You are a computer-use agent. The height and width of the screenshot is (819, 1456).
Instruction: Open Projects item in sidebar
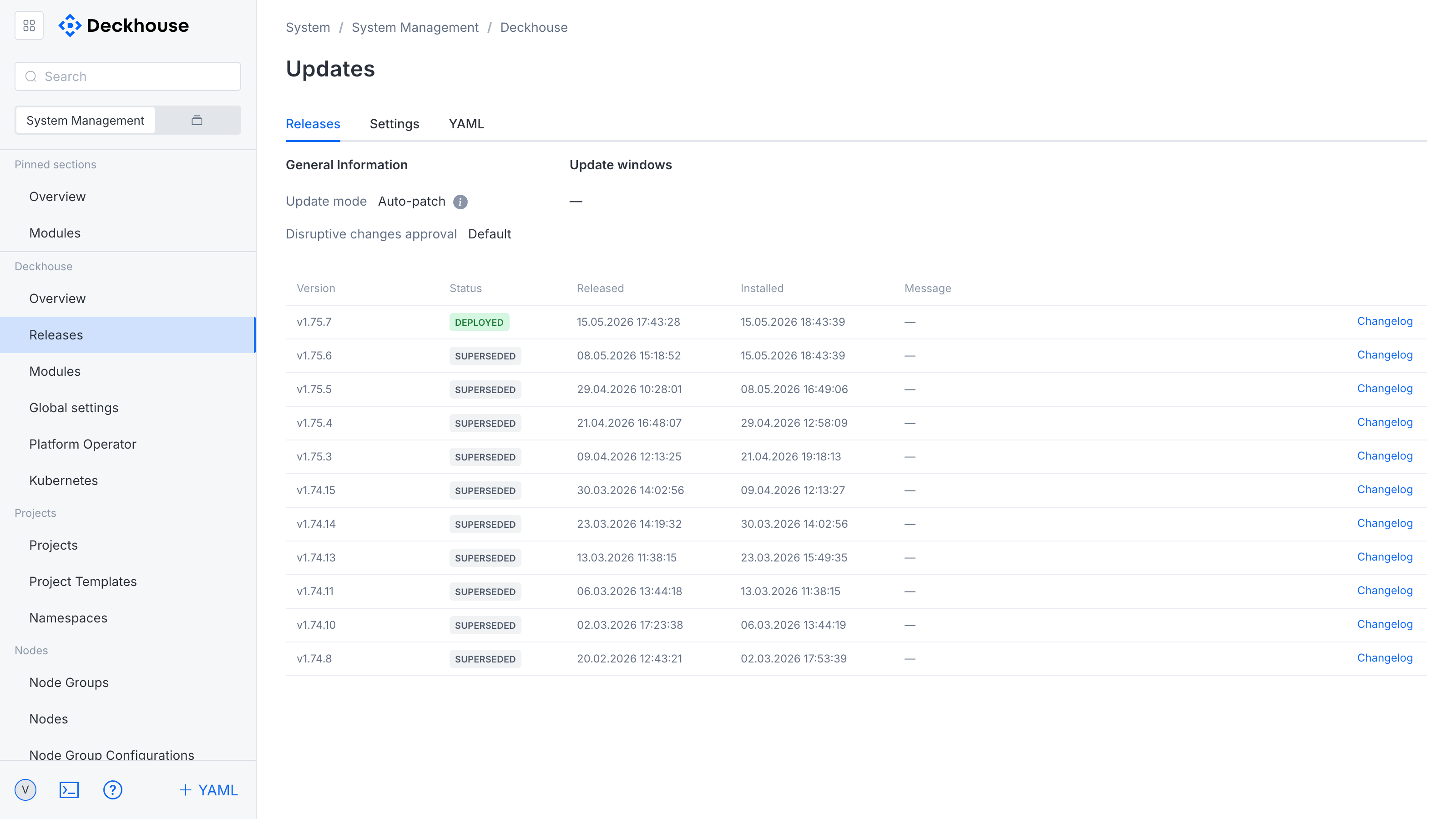click(x=128, y=545)
